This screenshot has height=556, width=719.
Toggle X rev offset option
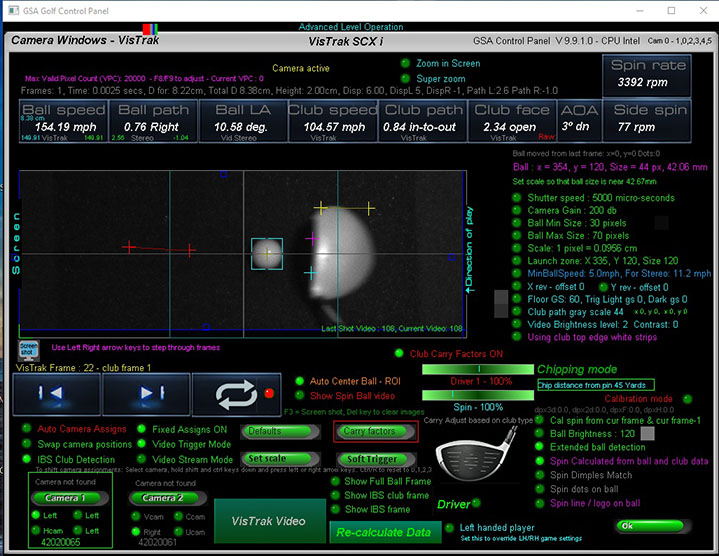(x=517, y=286)
